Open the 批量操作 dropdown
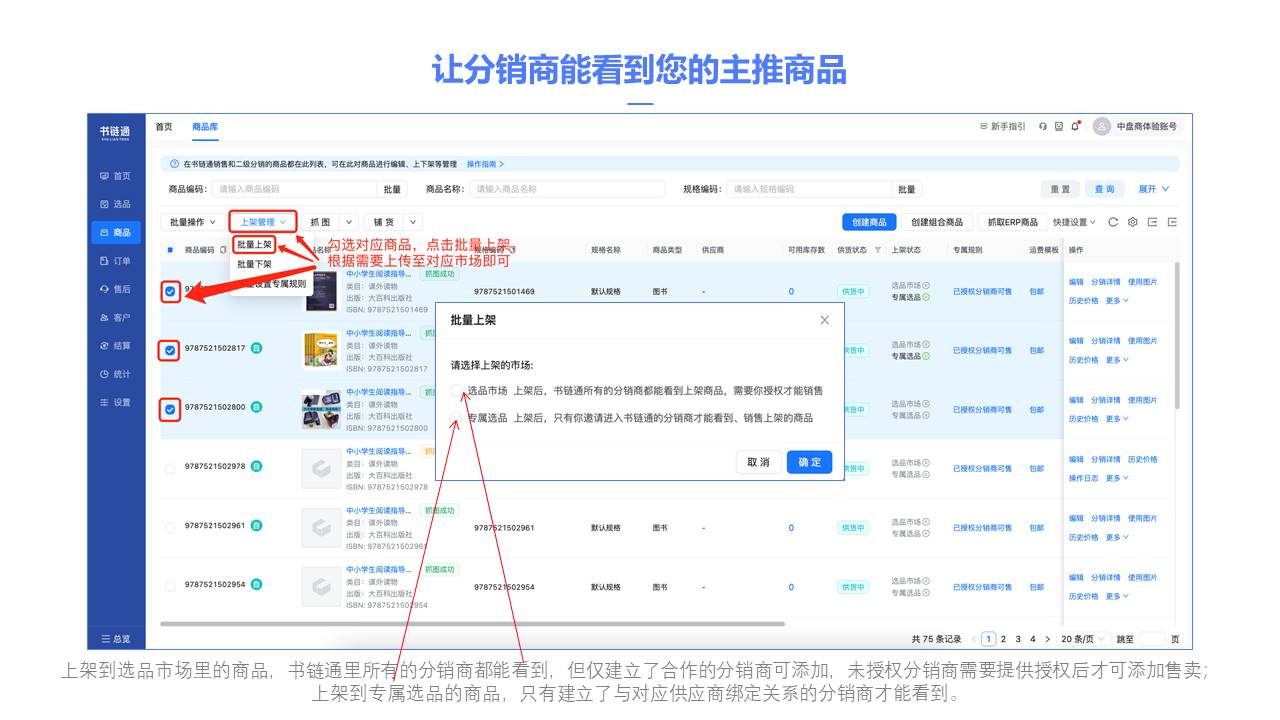The image size is (1280, 720). pyautogui.click(x=192, y=222)
